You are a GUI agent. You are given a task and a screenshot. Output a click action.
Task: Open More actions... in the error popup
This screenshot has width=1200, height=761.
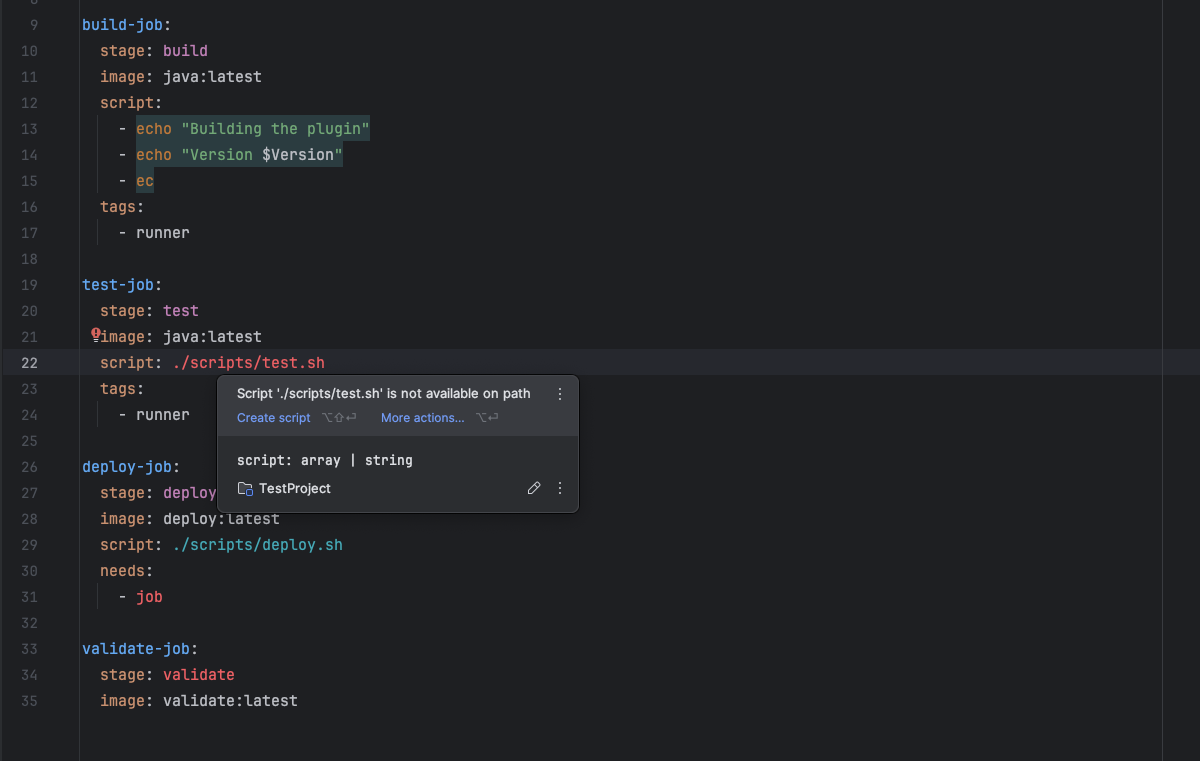pyautogui.click(x=422, y=418)
